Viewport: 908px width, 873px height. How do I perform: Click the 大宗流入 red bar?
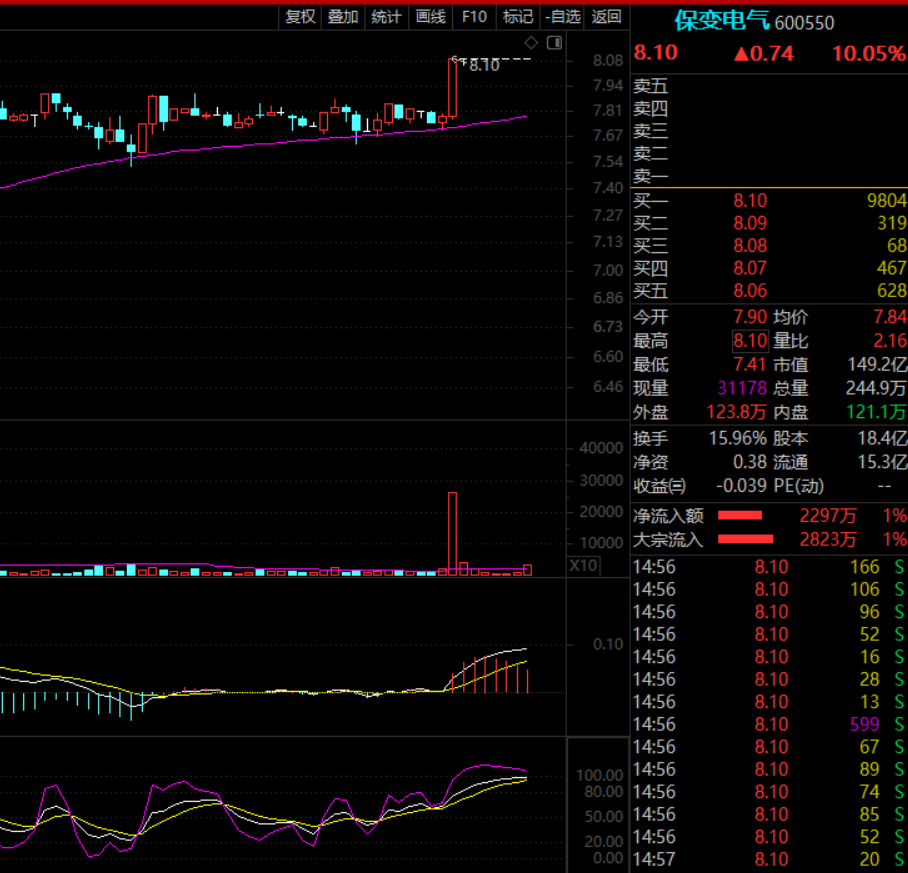(x=745, y=539)
